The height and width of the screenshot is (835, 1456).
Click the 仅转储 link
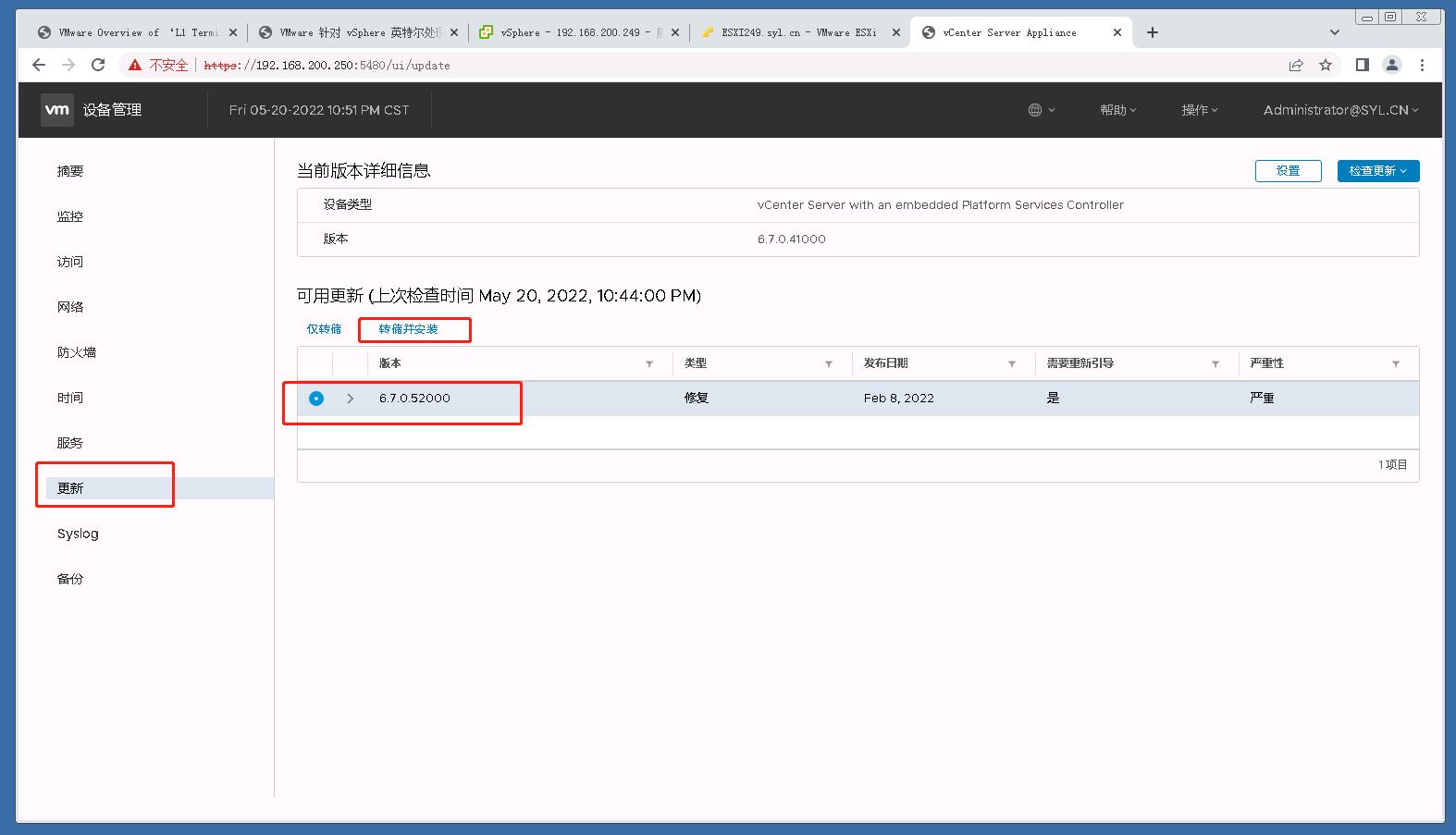324,329
